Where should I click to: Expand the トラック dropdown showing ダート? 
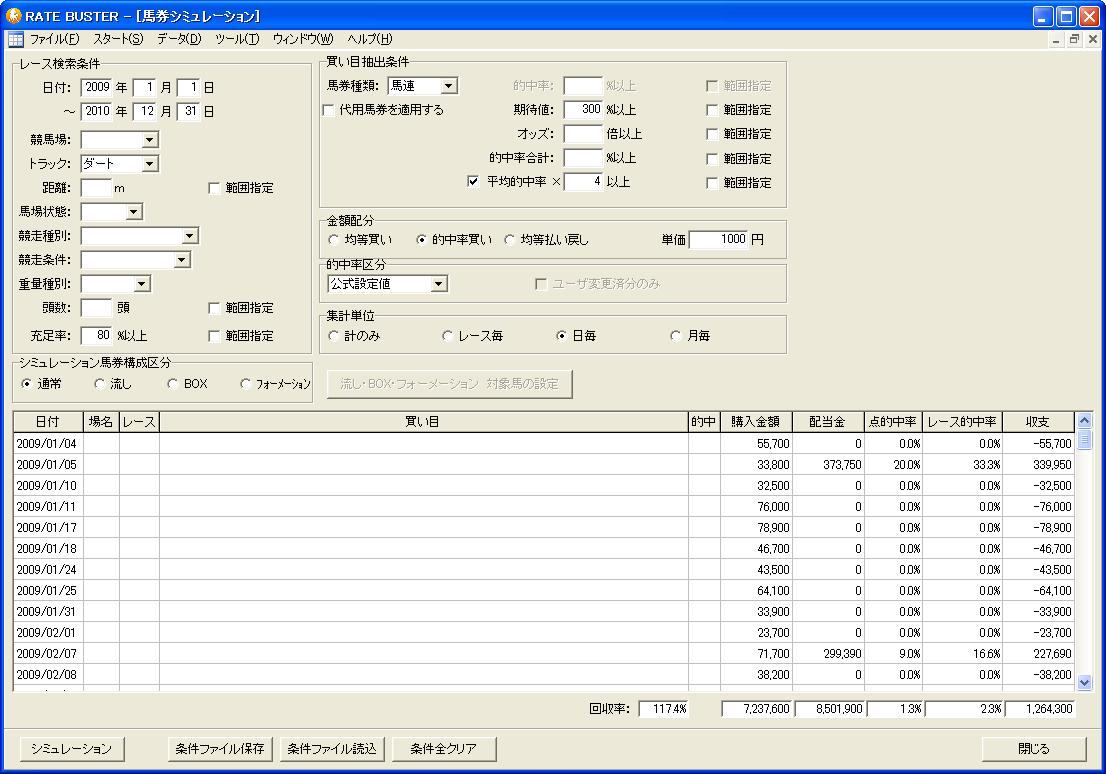[x=150, y=164]
